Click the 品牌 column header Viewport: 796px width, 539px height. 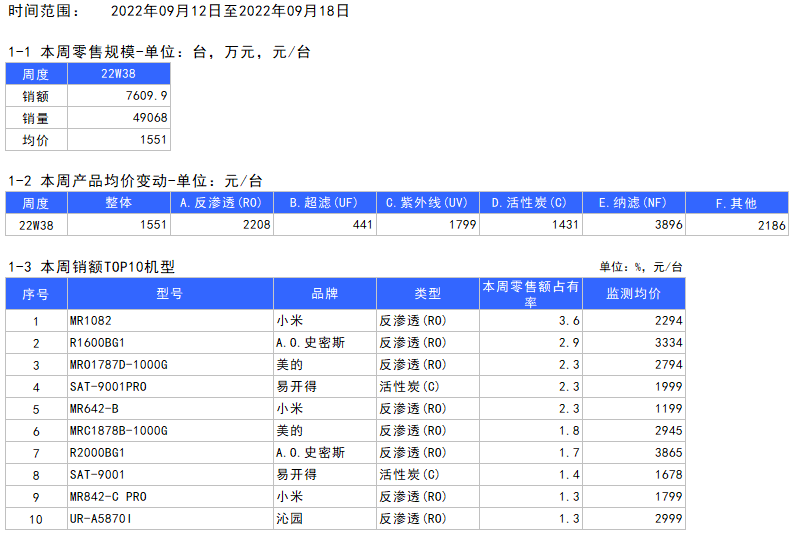click(324, 293)
